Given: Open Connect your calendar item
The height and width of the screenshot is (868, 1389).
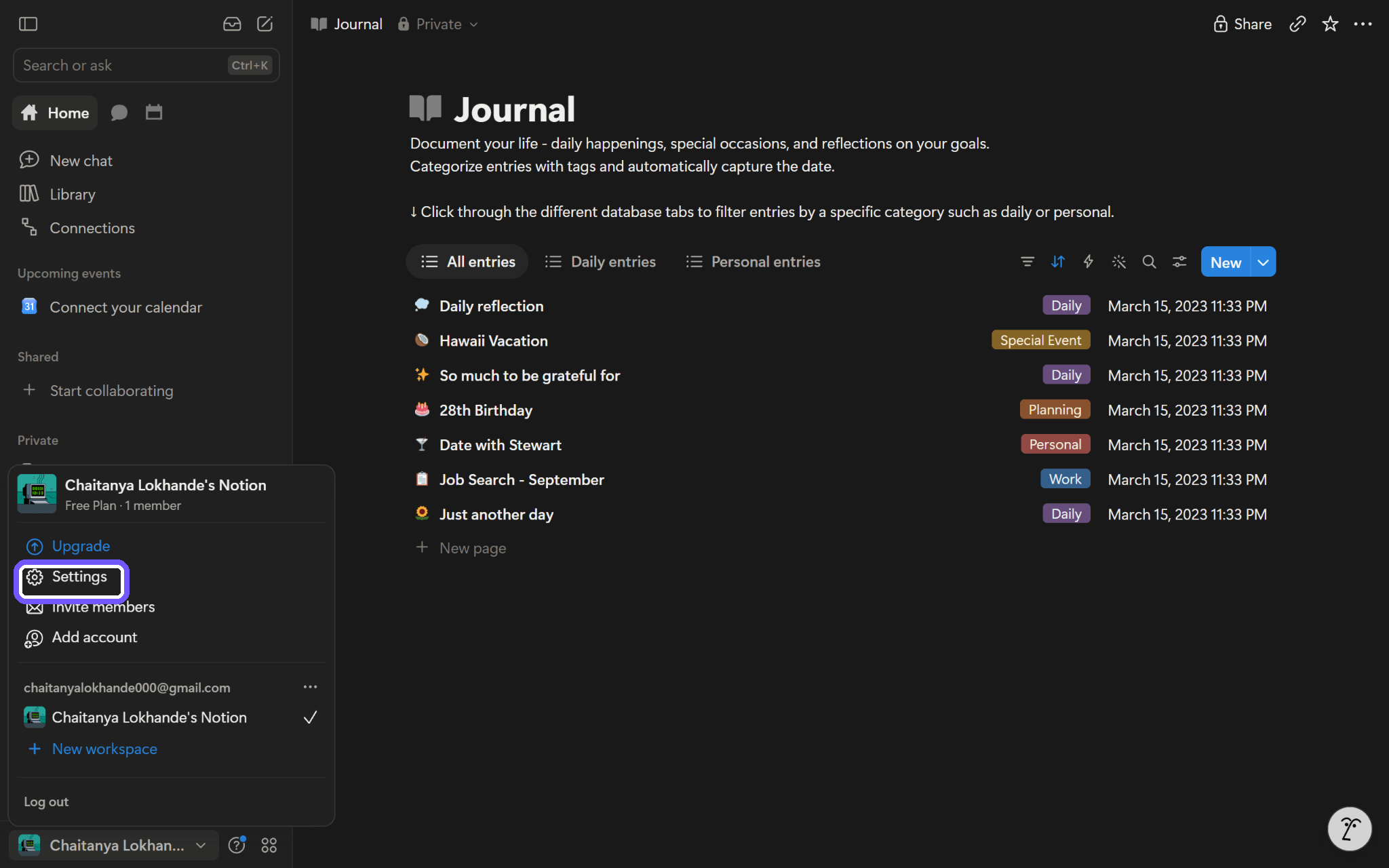Looking at the screenshot, I should click(x=111, y=307).
